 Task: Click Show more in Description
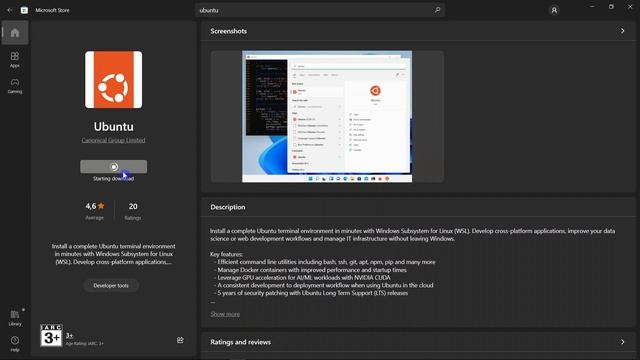pyautogui.click(x=225, y=314)
